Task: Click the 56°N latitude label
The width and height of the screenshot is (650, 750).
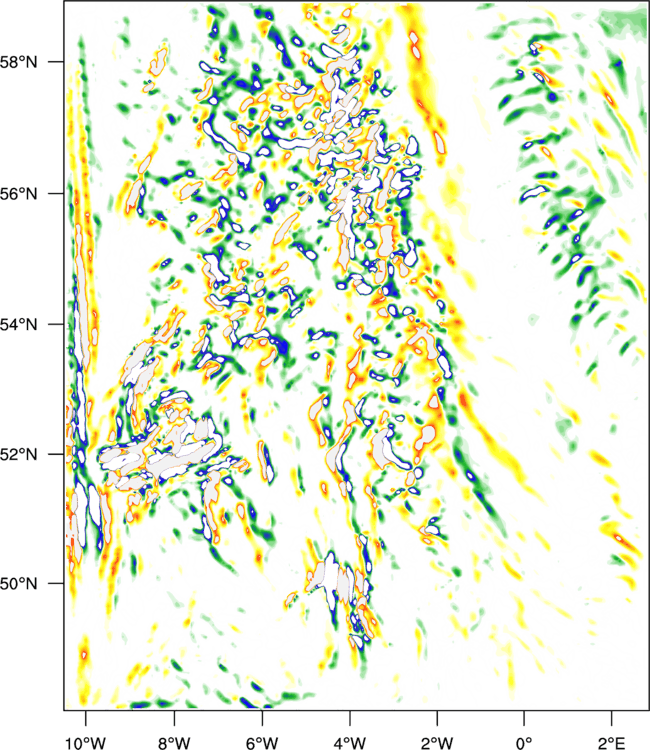Action: [19, 194]
